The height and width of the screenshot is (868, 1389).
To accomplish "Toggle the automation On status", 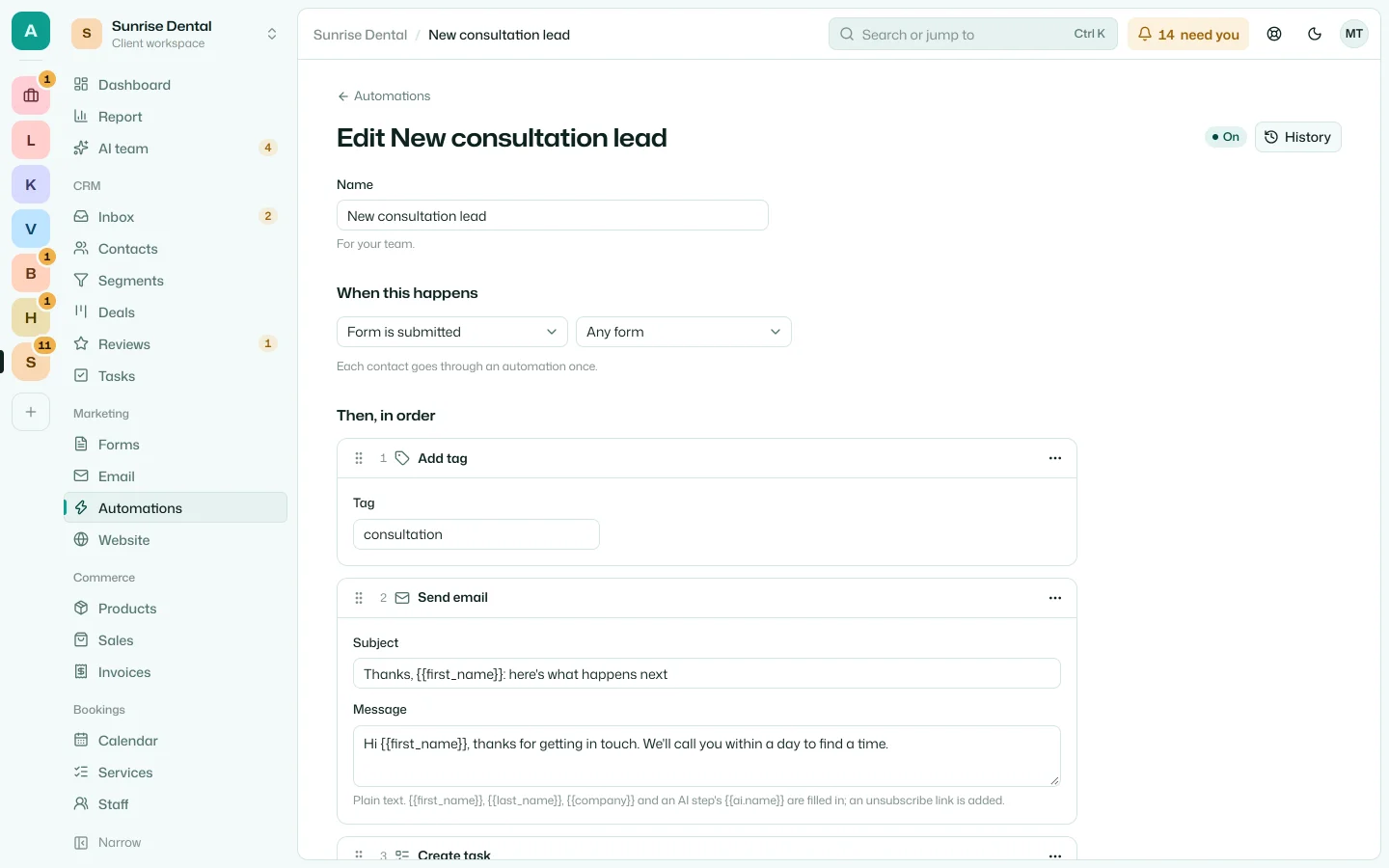I will [x=1226, y=137].
